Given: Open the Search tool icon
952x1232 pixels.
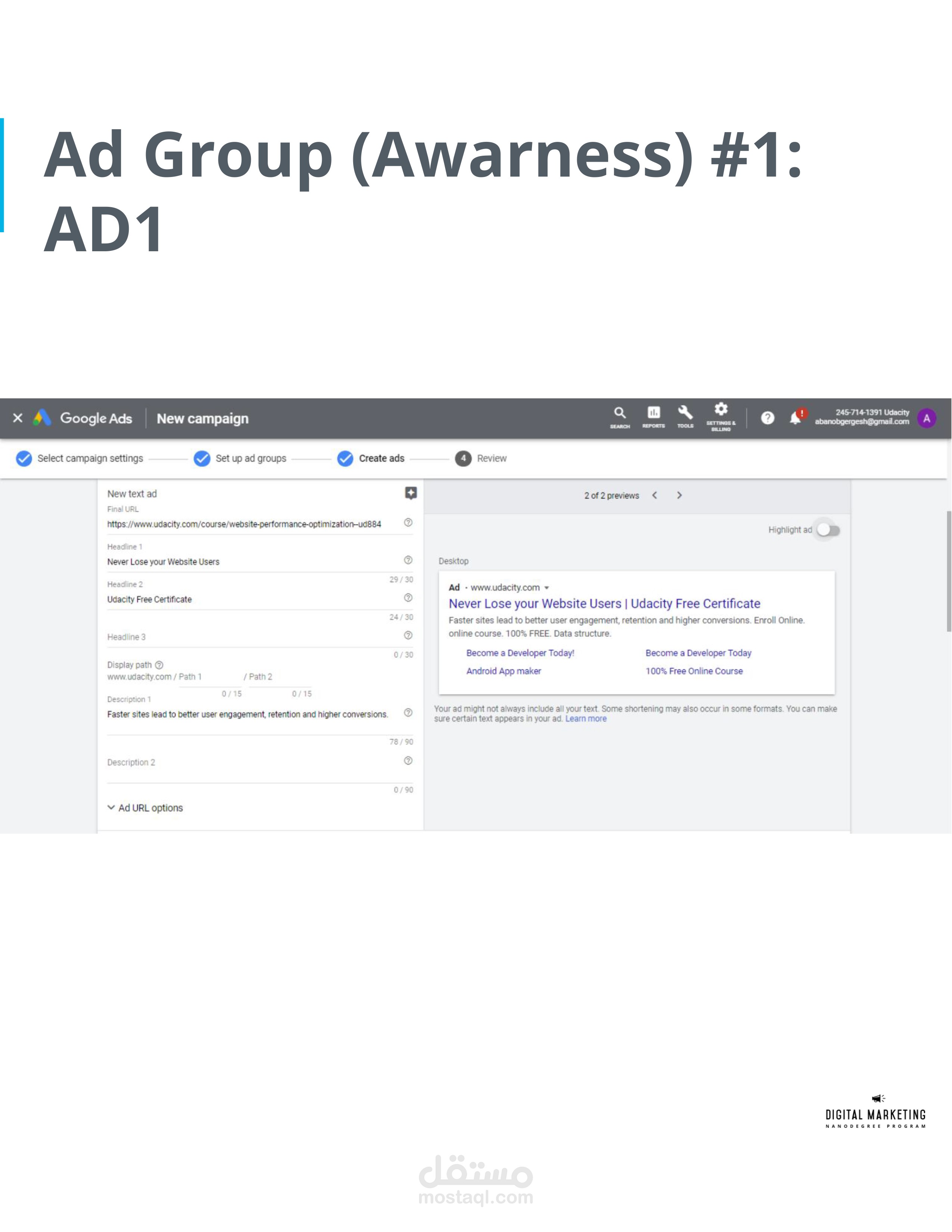Looking at the screenshot, I should (620, 417).
